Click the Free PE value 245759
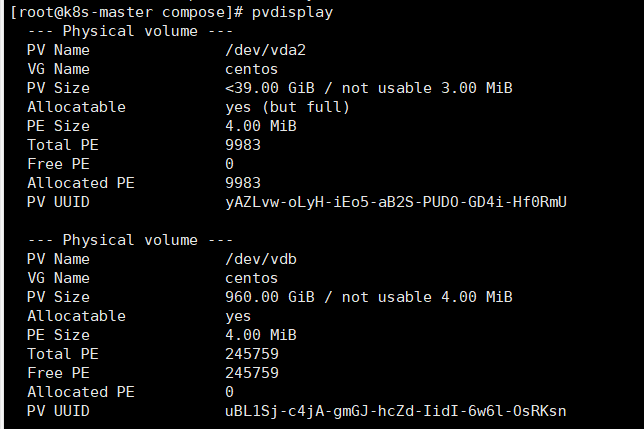Screen dimensions: 644x429 coord(253,373)
